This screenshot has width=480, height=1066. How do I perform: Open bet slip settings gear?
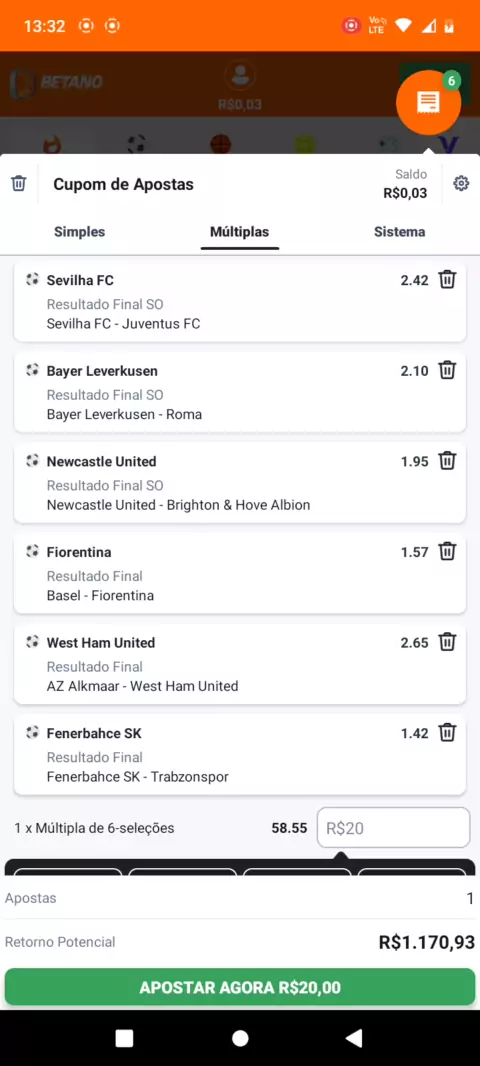click(x=461, y=184)
